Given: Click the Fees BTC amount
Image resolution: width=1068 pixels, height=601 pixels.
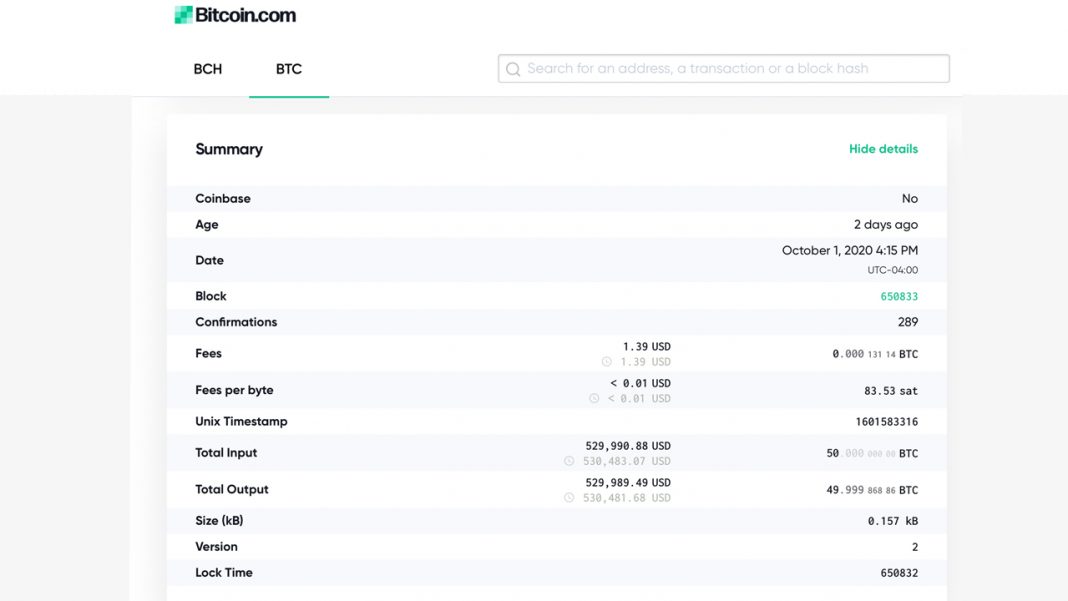Looking at the screenshot, I should pyautogui.click(x=875, y=354).
